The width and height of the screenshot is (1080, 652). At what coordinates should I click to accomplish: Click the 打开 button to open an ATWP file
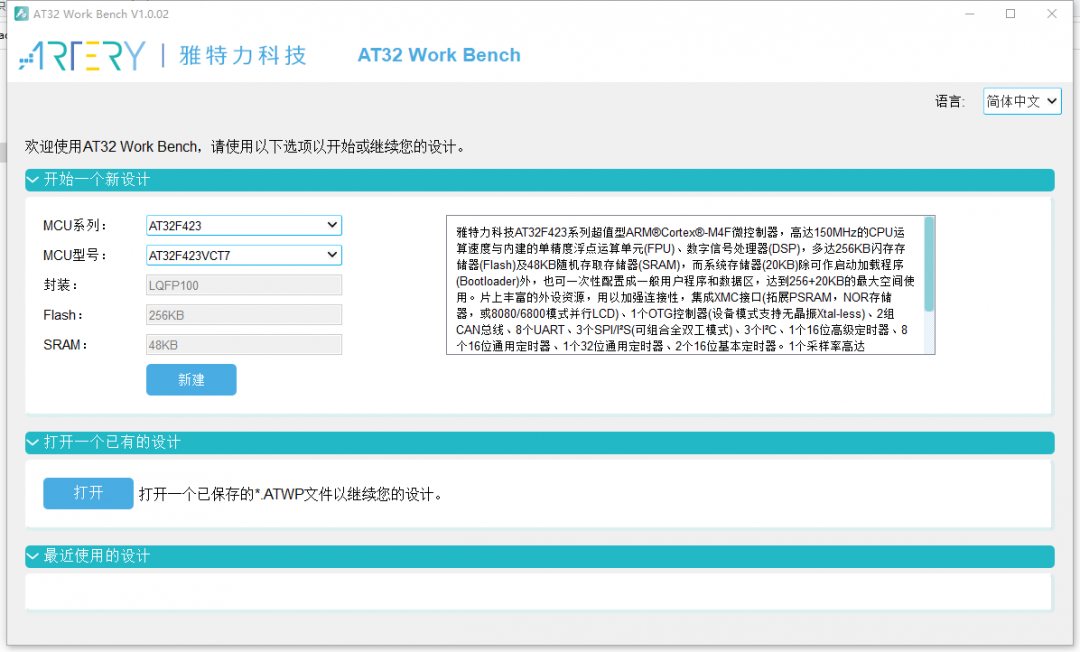point(88,493)
